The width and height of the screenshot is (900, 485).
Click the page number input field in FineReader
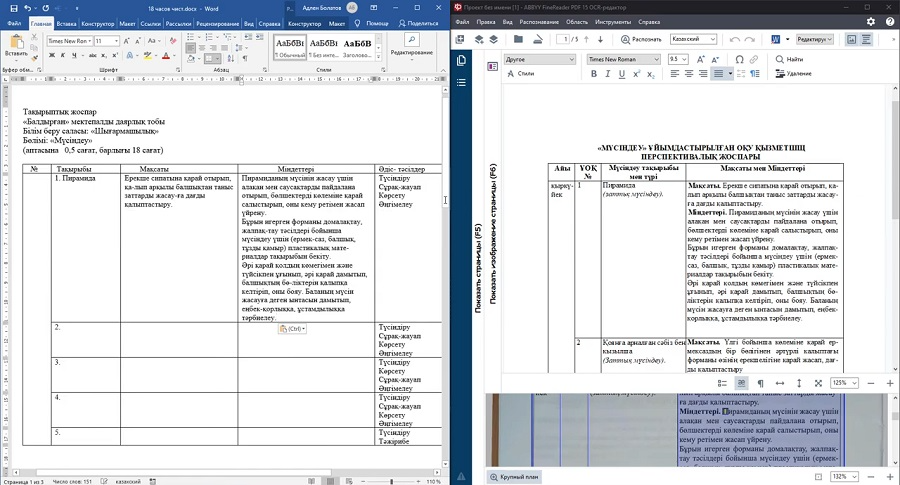point(562,39)
